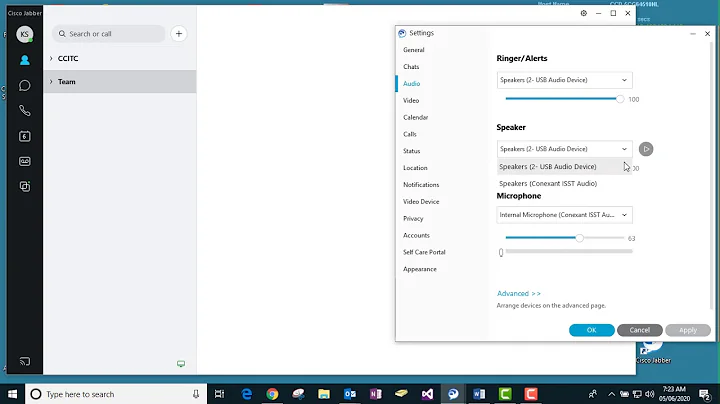Click the Cisco Jabber taskbar icon
The image size is (720, 404).
pyautogui.click(x=453, y=394)
